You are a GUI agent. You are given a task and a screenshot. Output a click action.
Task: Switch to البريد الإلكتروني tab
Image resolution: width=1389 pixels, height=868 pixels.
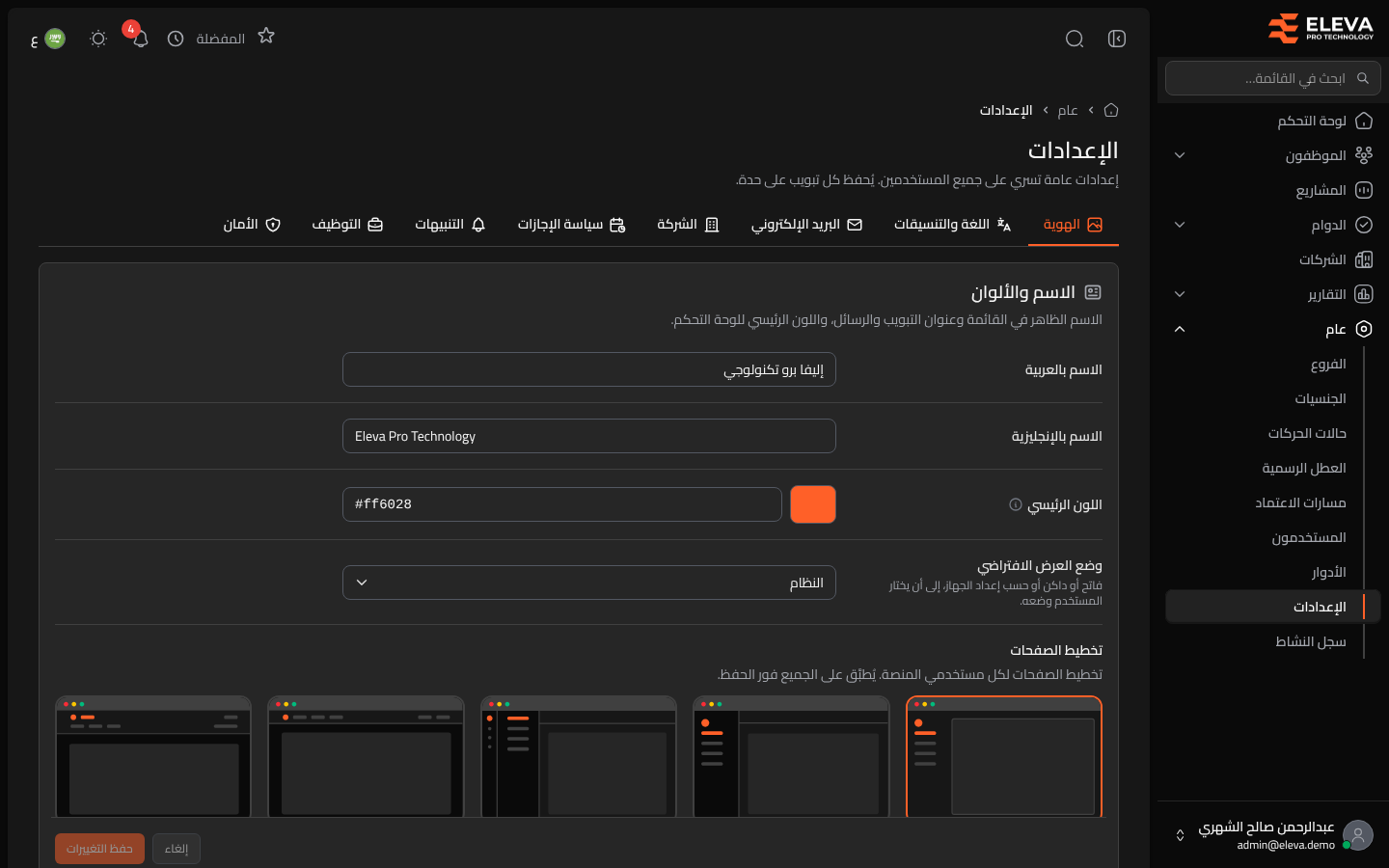806,225
